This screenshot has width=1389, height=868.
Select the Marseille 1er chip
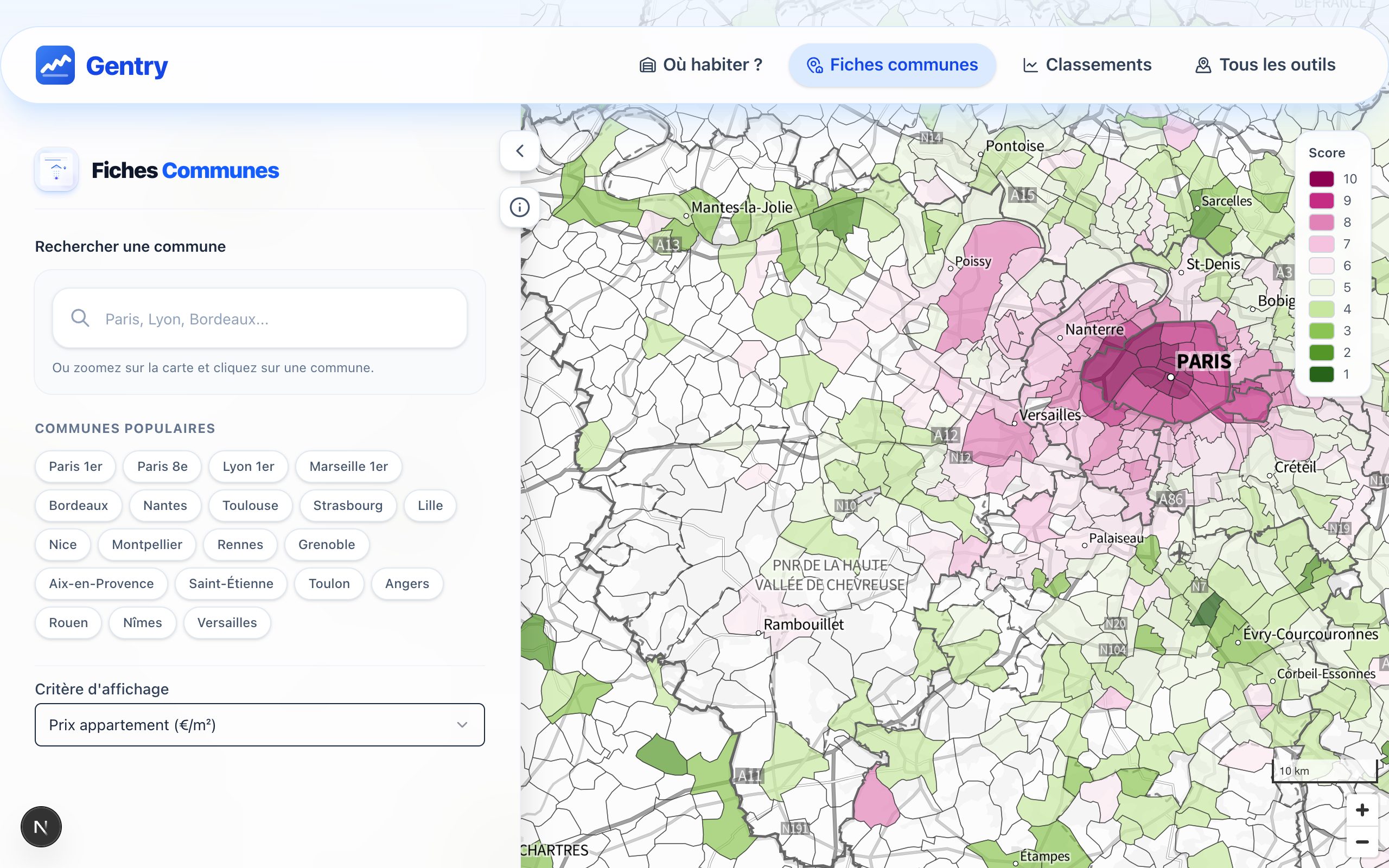tap(348, 466)
